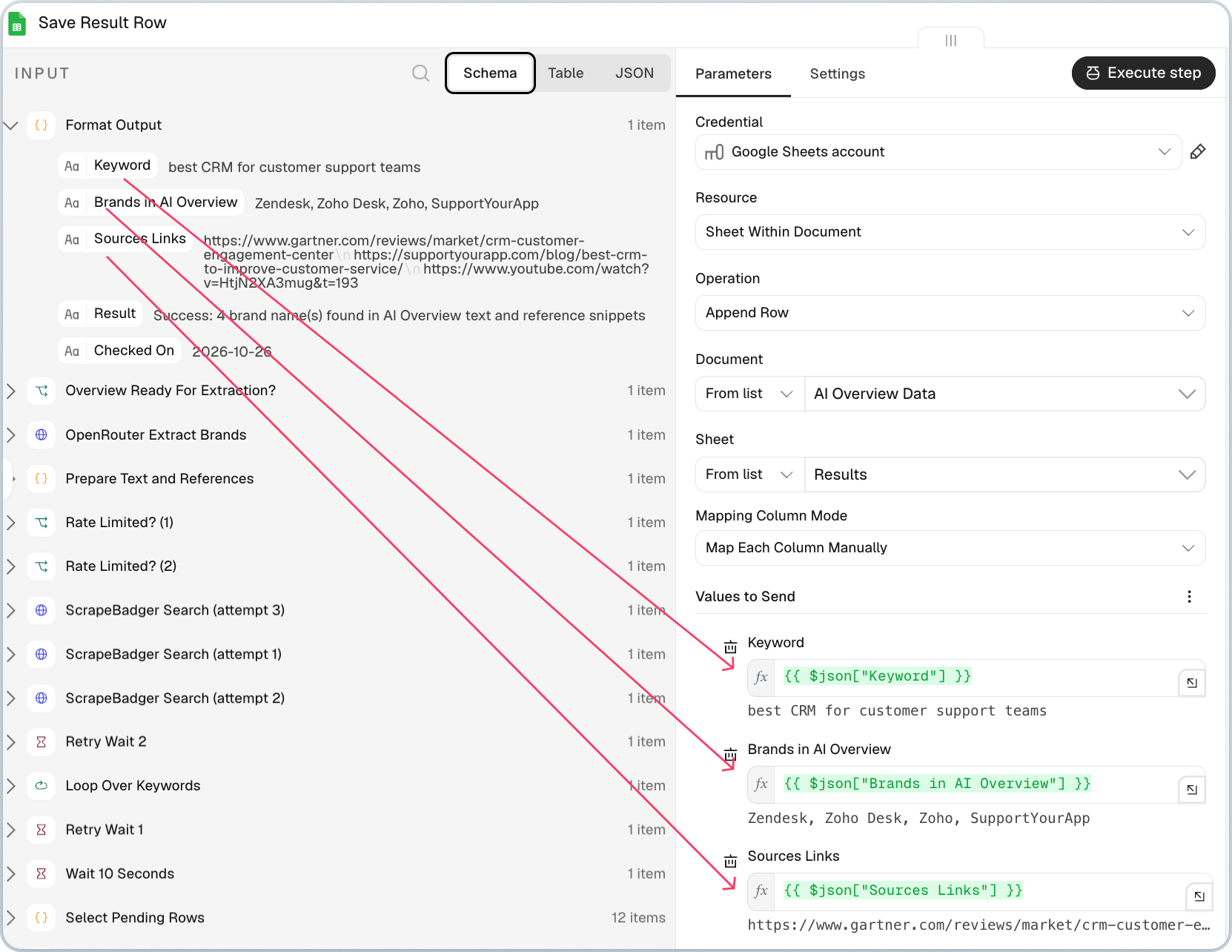Switch to the JSON view tab

coord(635,73)
